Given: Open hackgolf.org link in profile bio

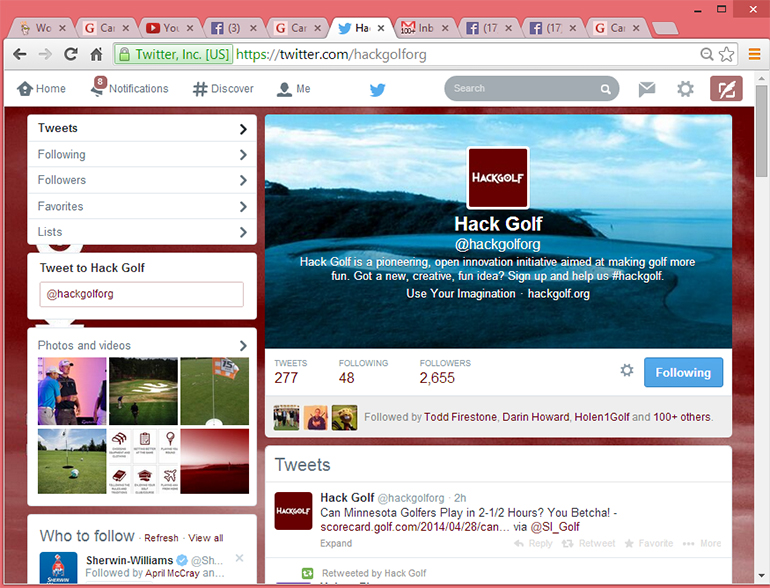Looking at the screenshot, I should pyautogui.click(x=558, y=294).
